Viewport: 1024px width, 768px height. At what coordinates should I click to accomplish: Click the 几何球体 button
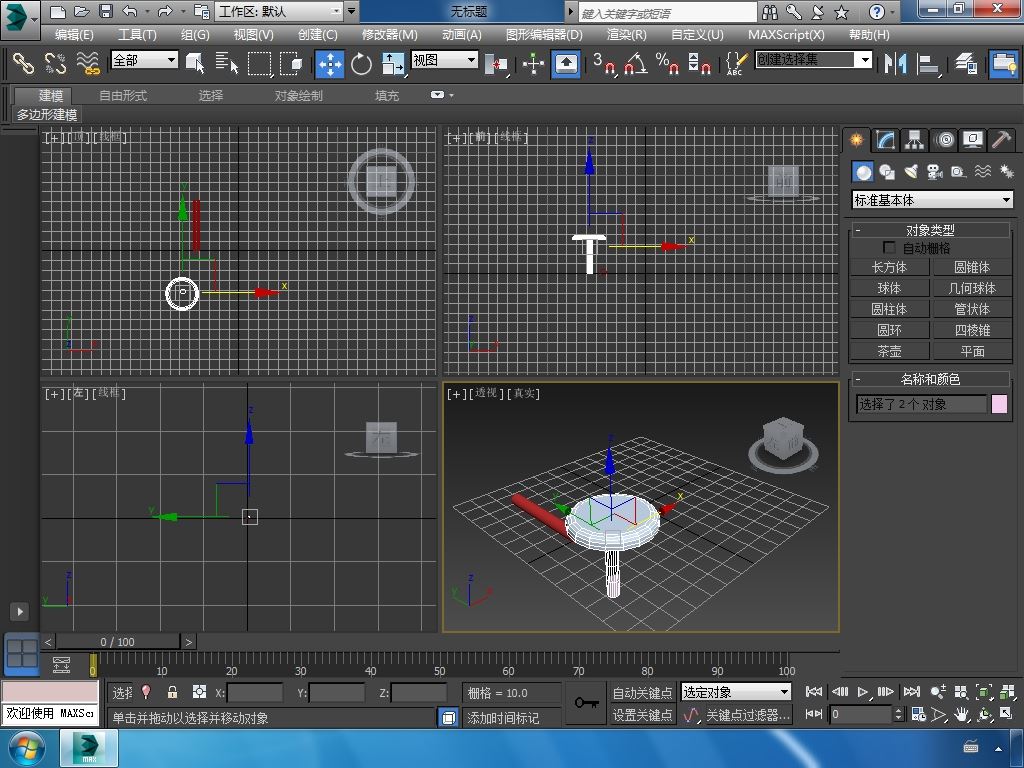972,288
